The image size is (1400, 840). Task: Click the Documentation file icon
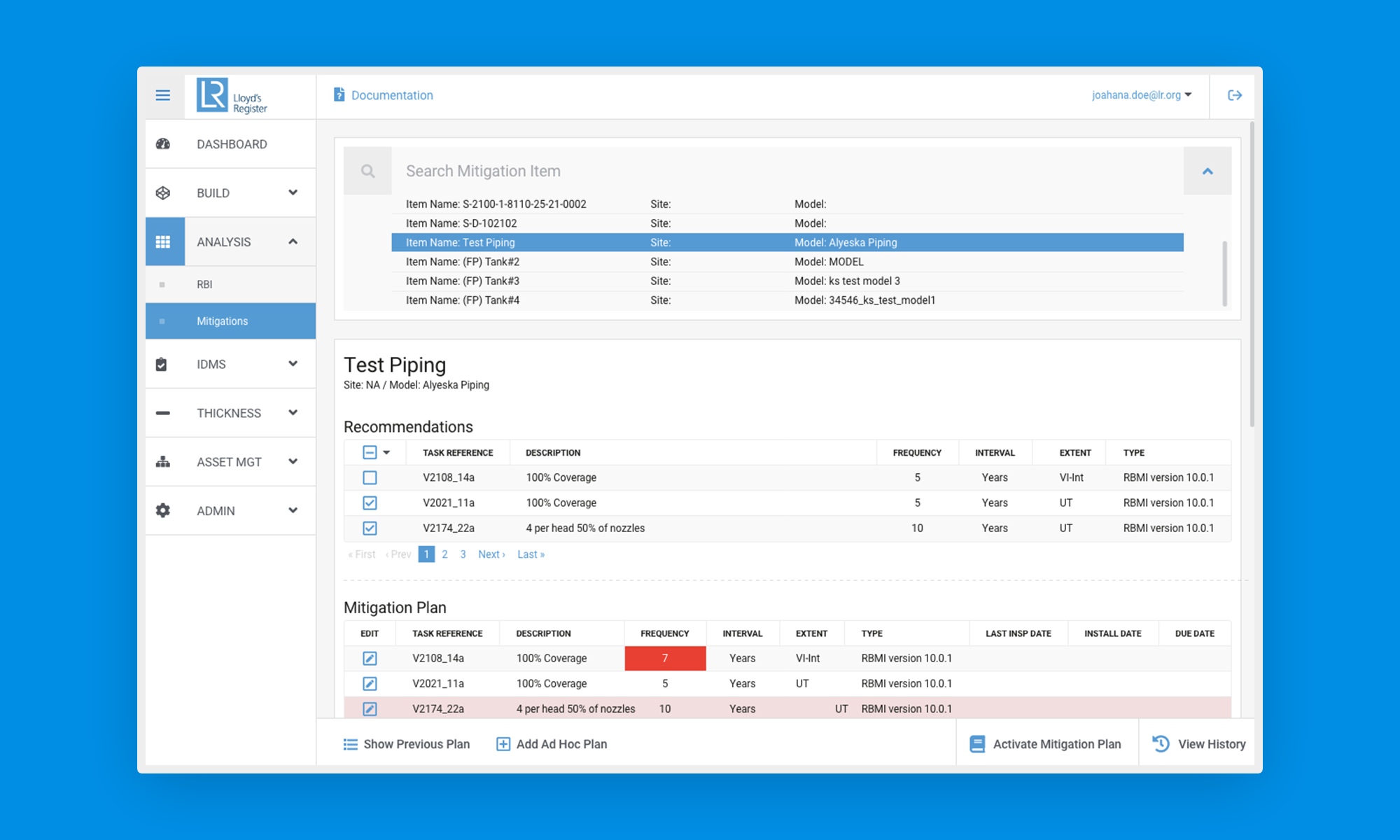[339, 94]
